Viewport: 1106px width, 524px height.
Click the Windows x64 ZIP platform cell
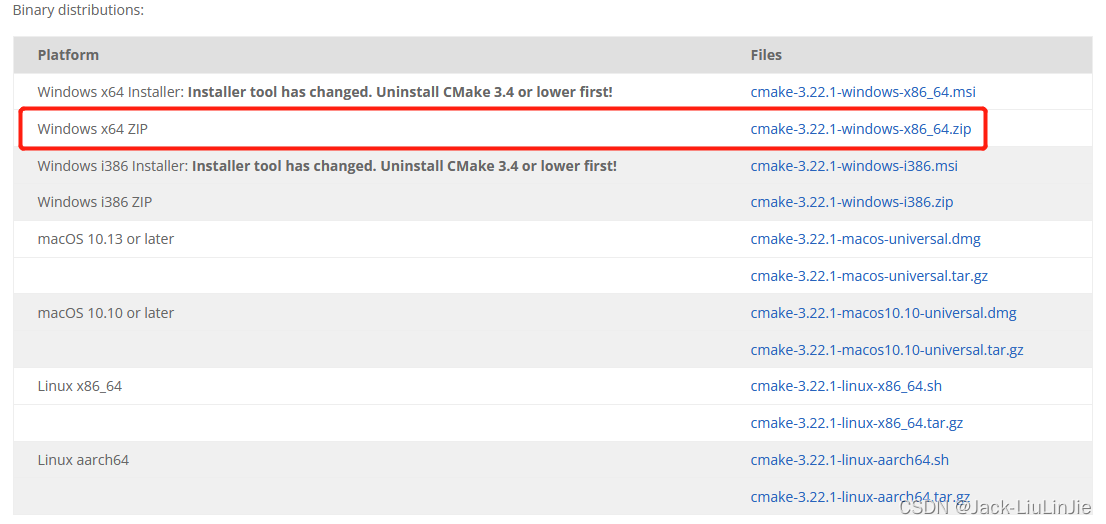tap(92, 129)
